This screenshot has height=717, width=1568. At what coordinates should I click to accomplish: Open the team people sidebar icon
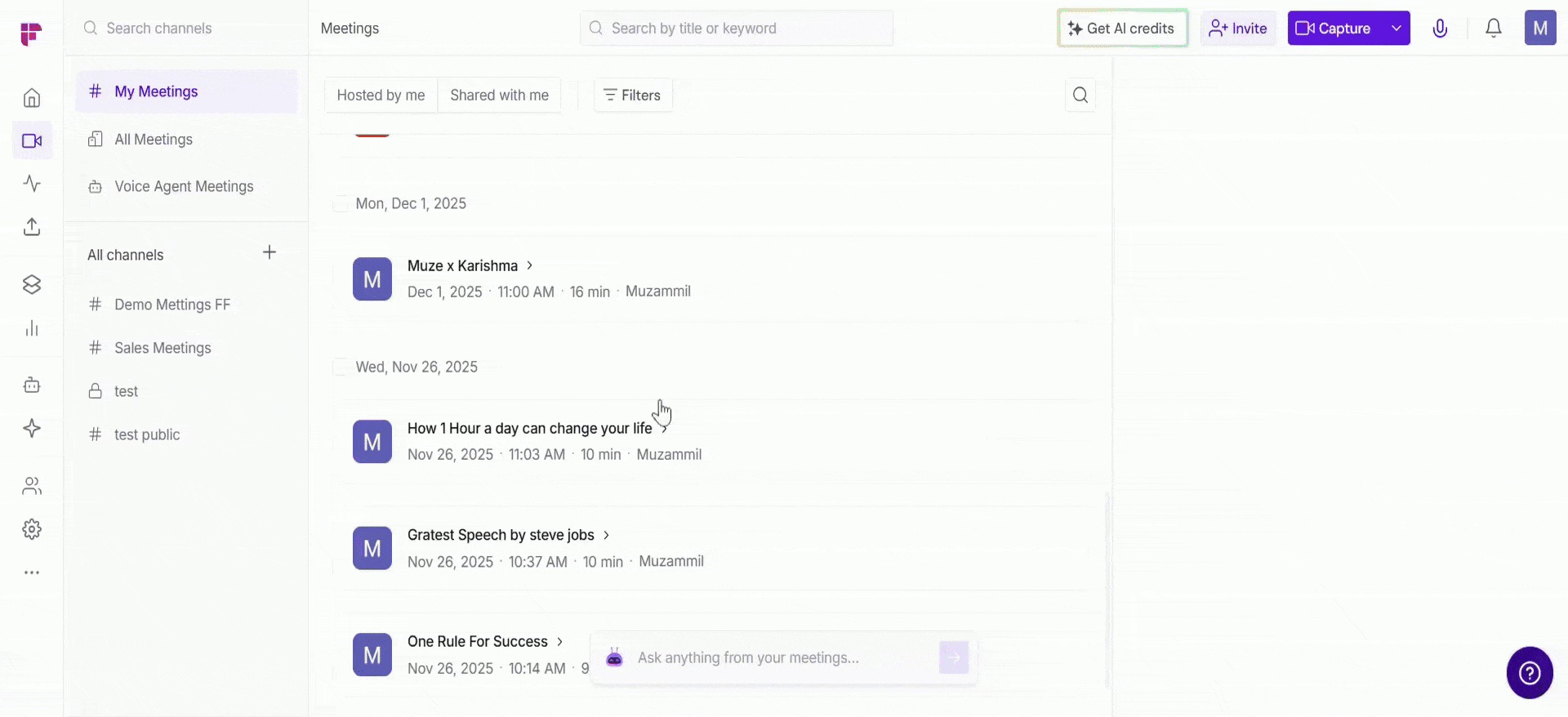(x=32, y=486)
